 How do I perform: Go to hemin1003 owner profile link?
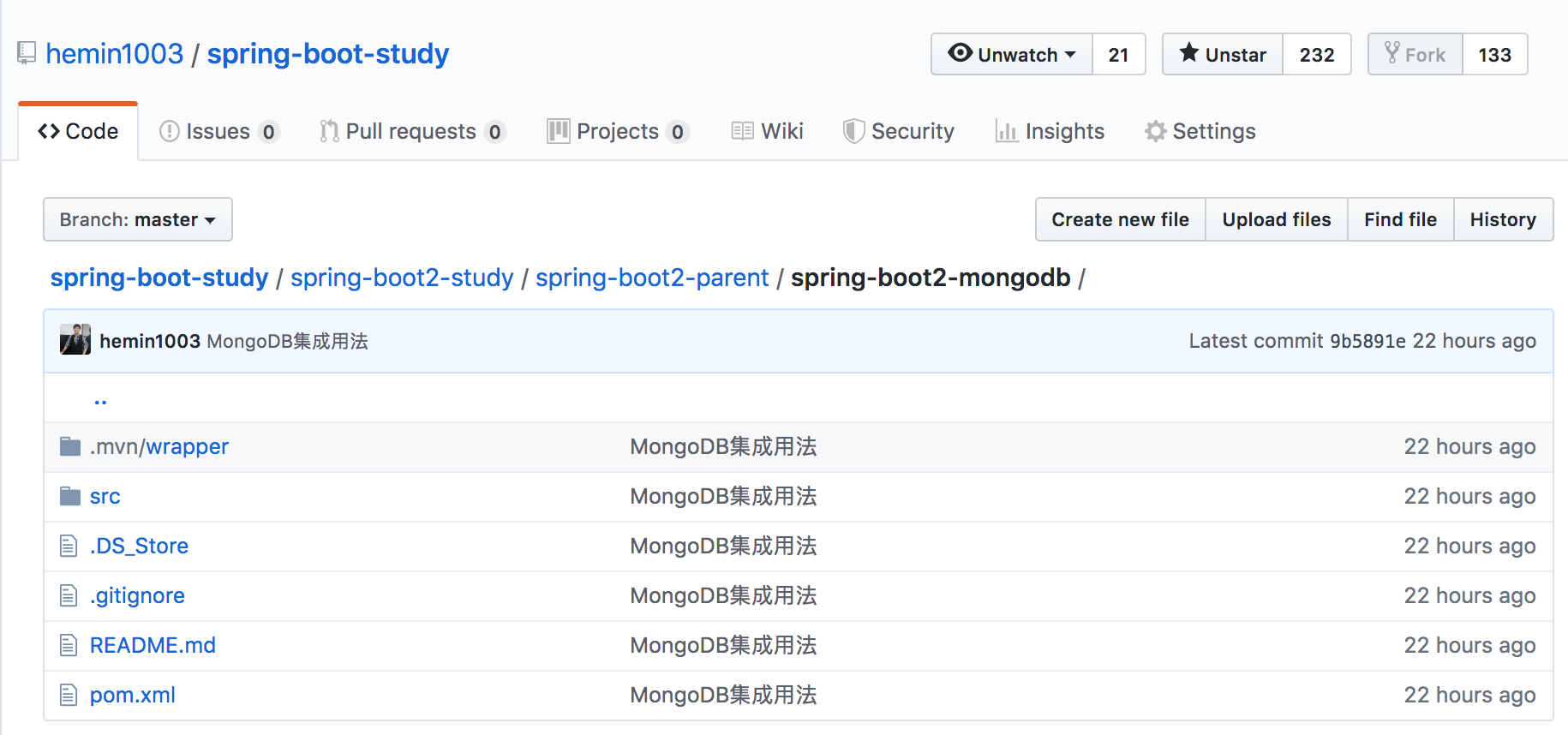click(115, 54)
